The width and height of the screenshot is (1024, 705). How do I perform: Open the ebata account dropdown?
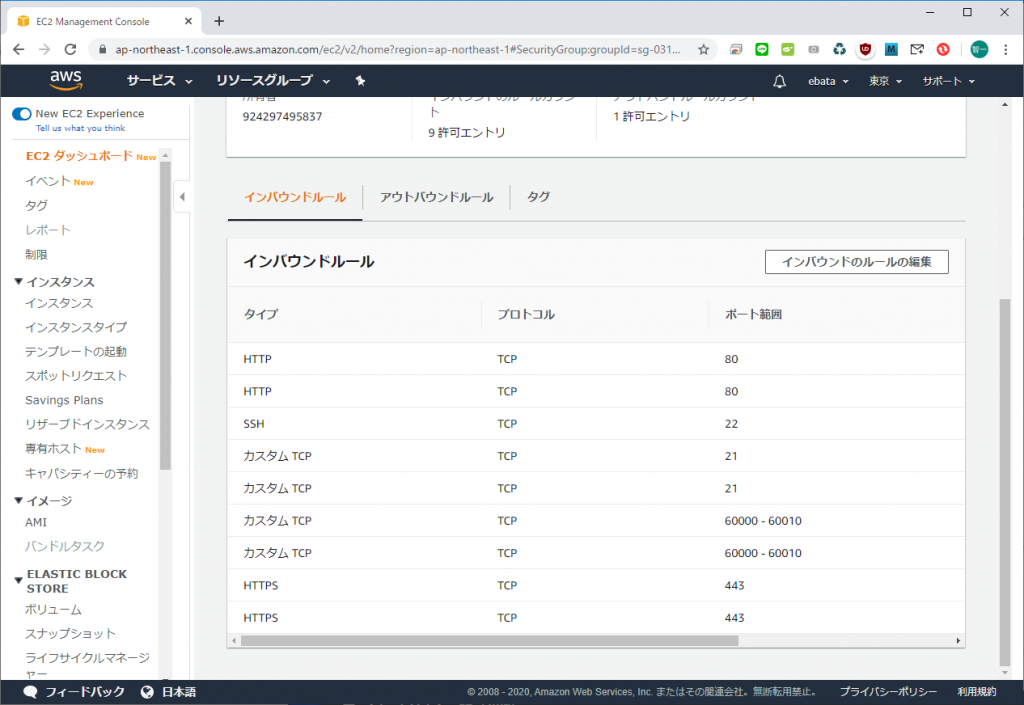coord(828,81)
